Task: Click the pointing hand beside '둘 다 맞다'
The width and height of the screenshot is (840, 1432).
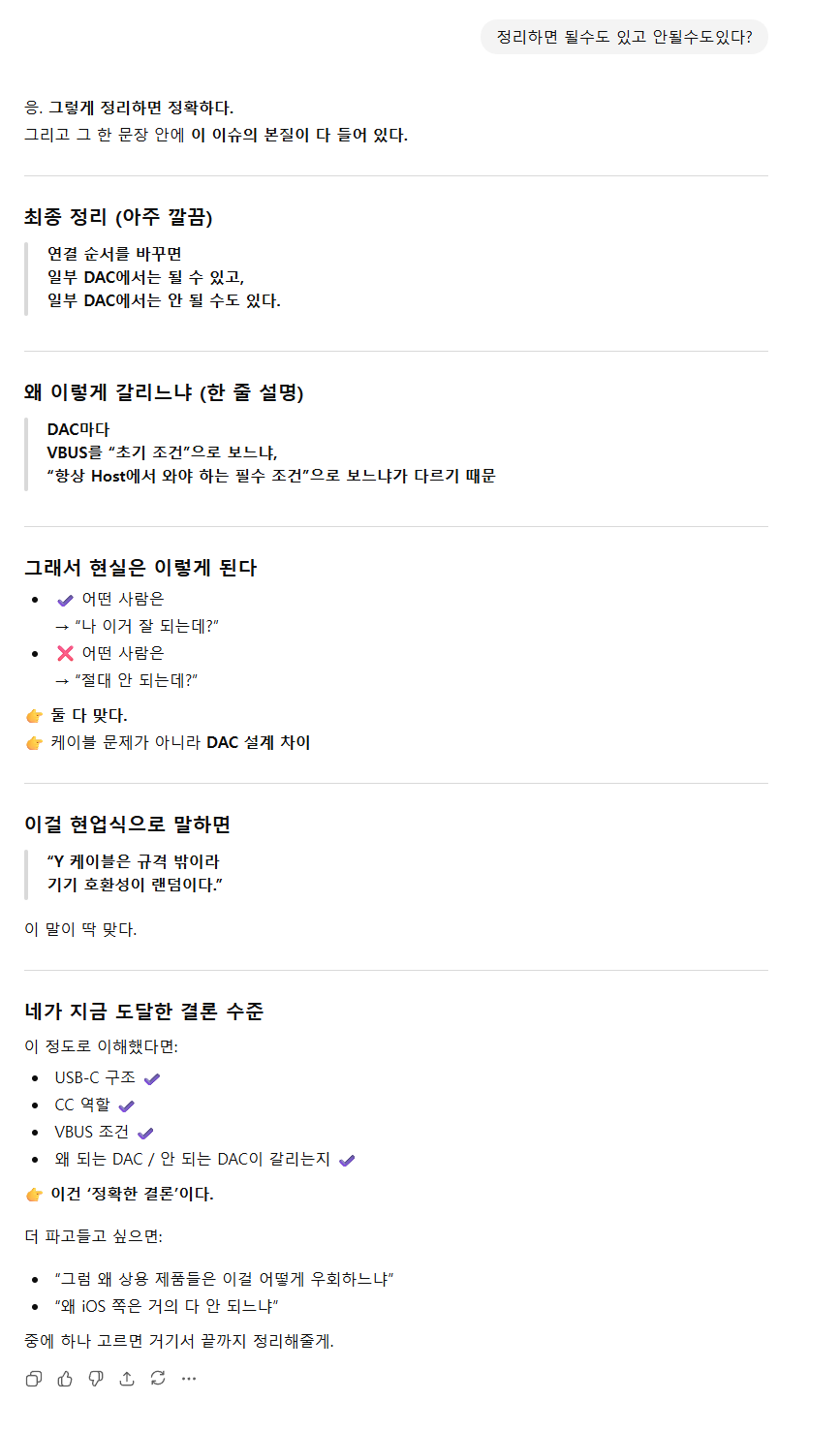Action: point(34,716)
